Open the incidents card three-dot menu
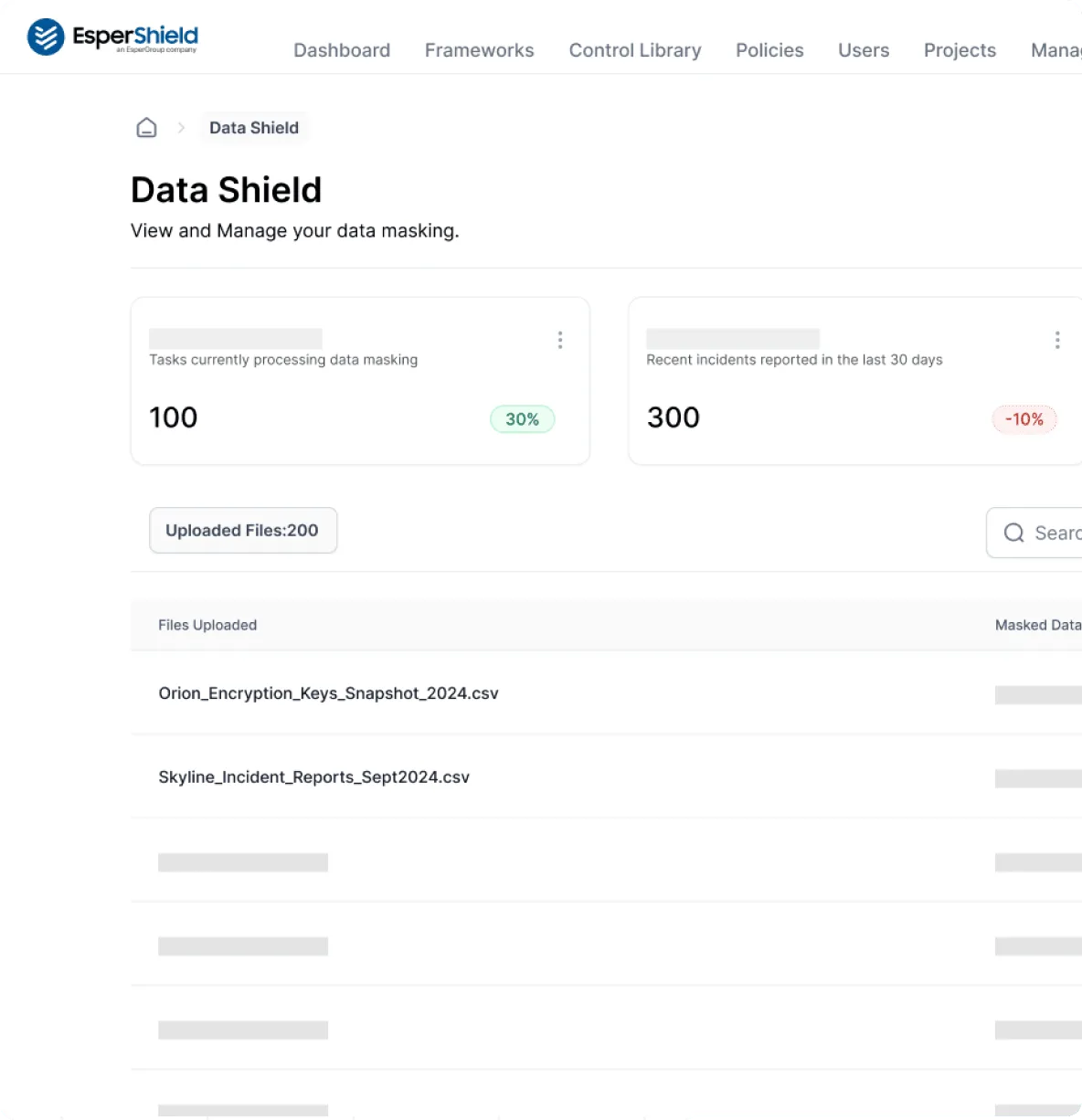 coord(1057,341)
